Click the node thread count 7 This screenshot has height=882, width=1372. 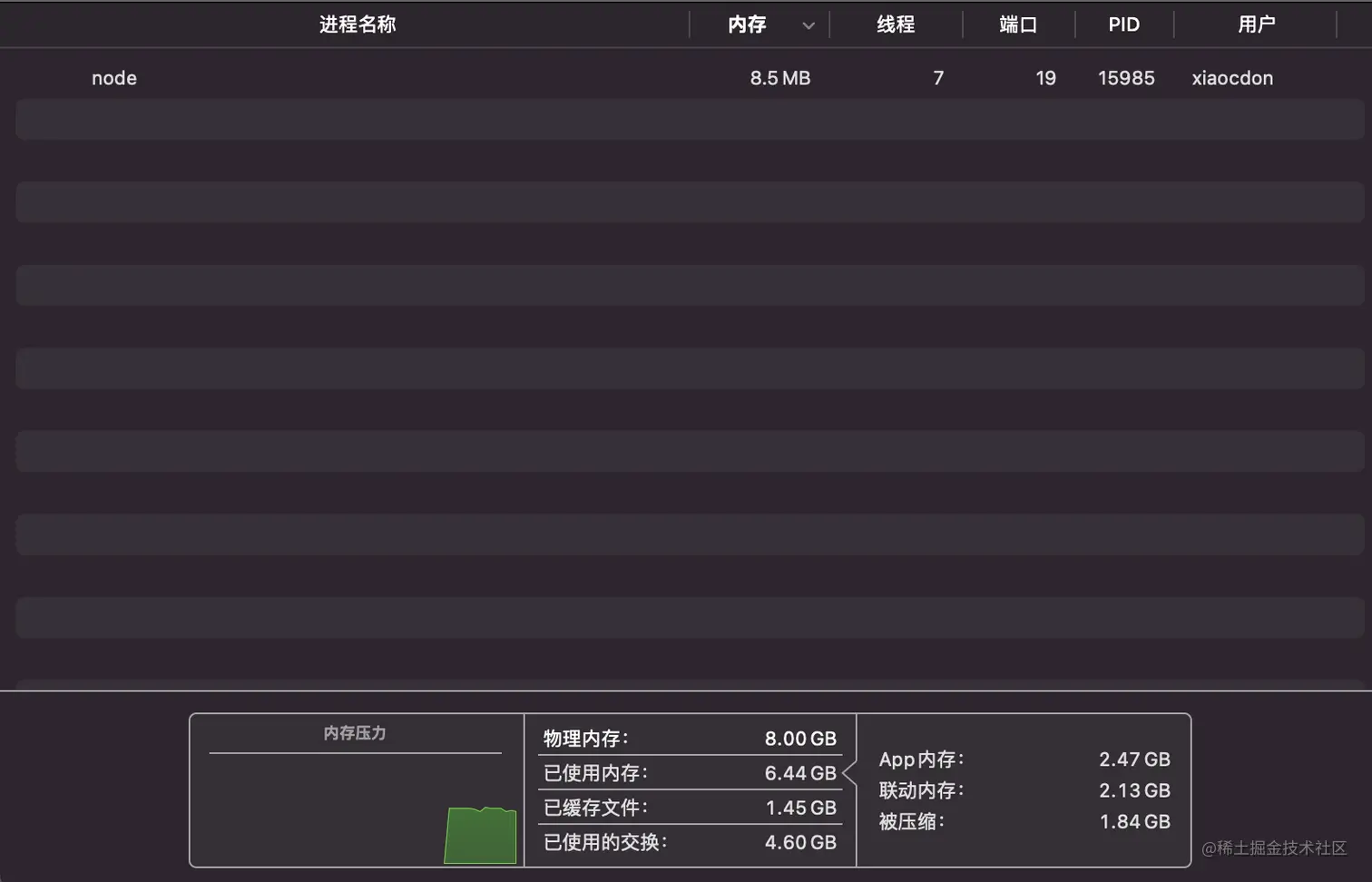point(938,78)
